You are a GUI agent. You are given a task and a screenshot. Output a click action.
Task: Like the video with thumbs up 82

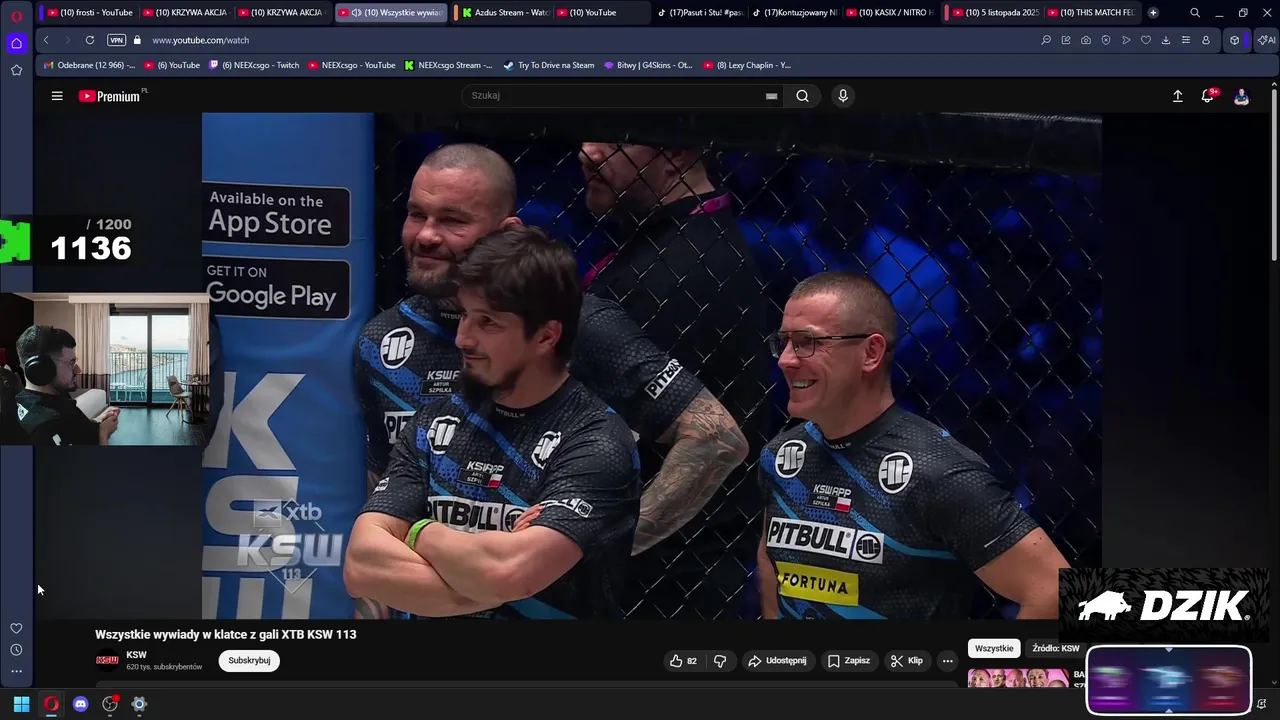click(x=683, y=661)
